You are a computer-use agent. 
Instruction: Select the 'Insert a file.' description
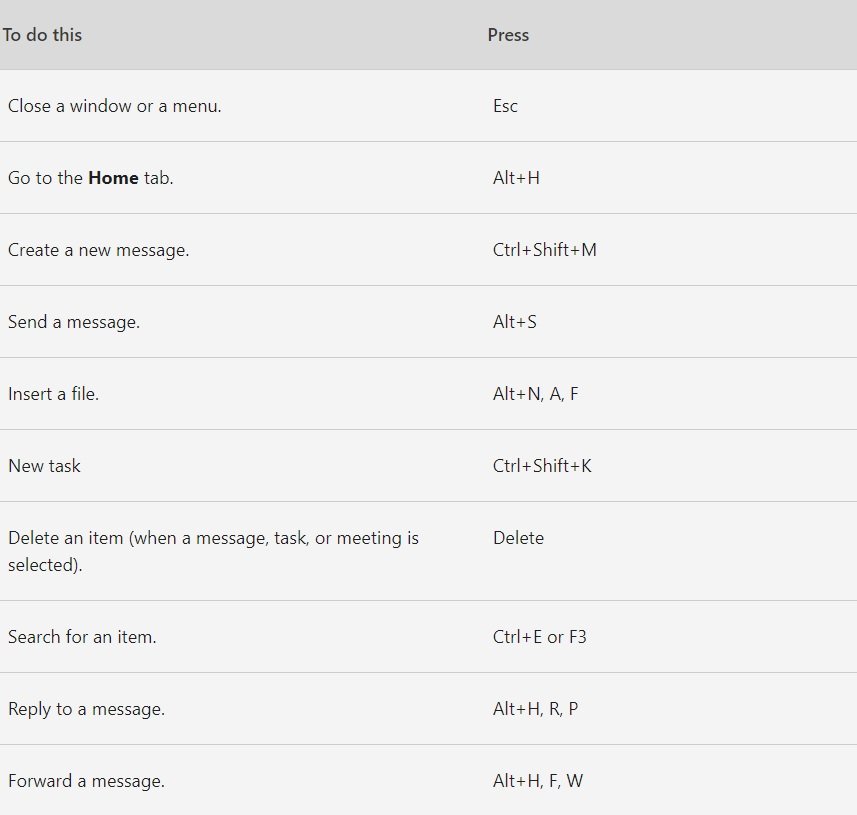[x=54, y=394]
